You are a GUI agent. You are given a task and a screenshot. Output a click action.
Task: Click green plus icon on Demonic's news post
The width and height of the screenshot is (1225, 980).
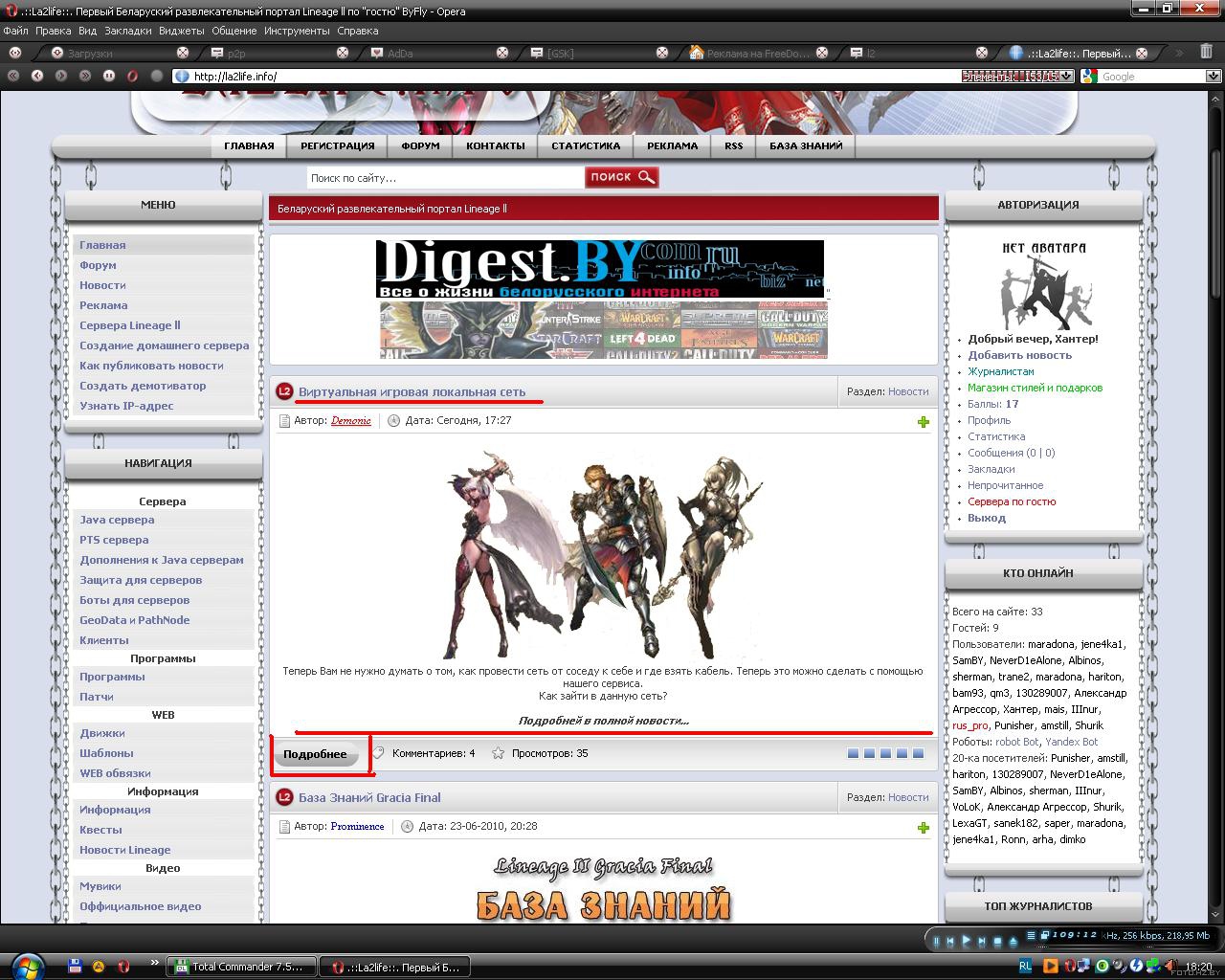click(923, 421)
